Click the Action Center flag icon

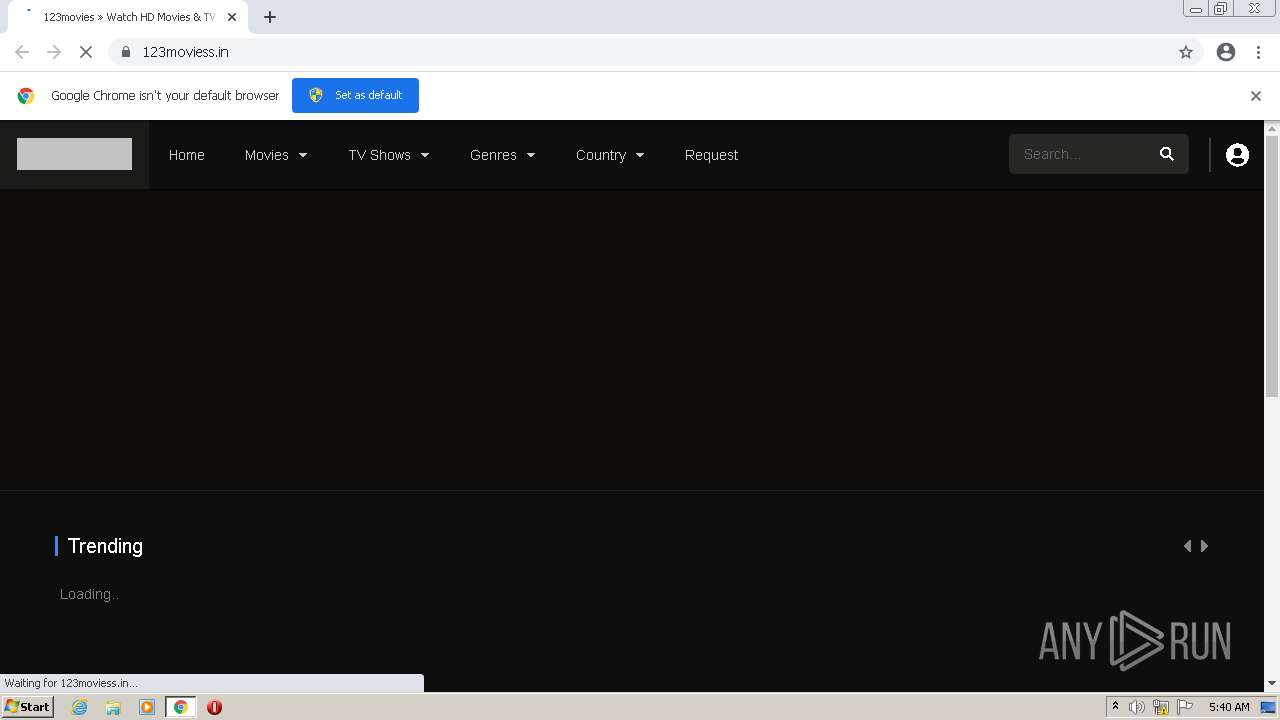click(x=1186, y=707)
